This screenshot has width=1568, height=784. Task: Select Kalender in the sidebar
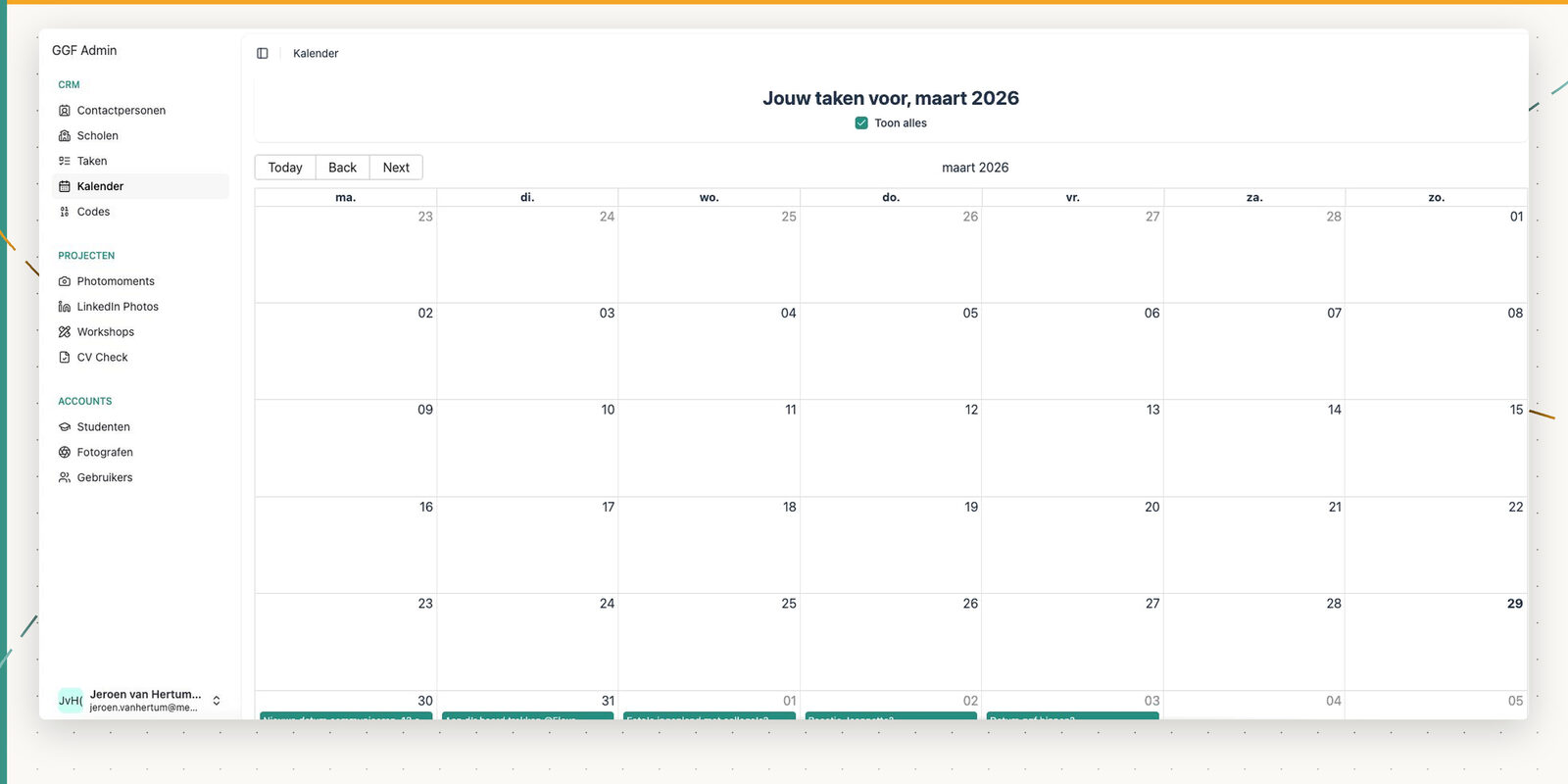100,186
